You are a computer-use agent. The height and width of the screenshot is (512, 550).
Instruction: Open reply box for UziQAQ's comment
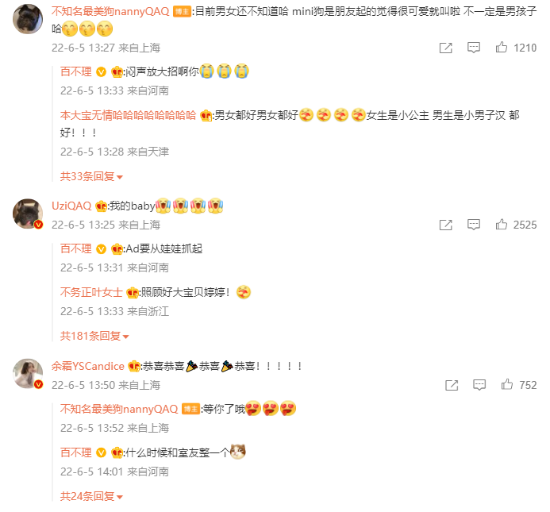coord(473,224)
